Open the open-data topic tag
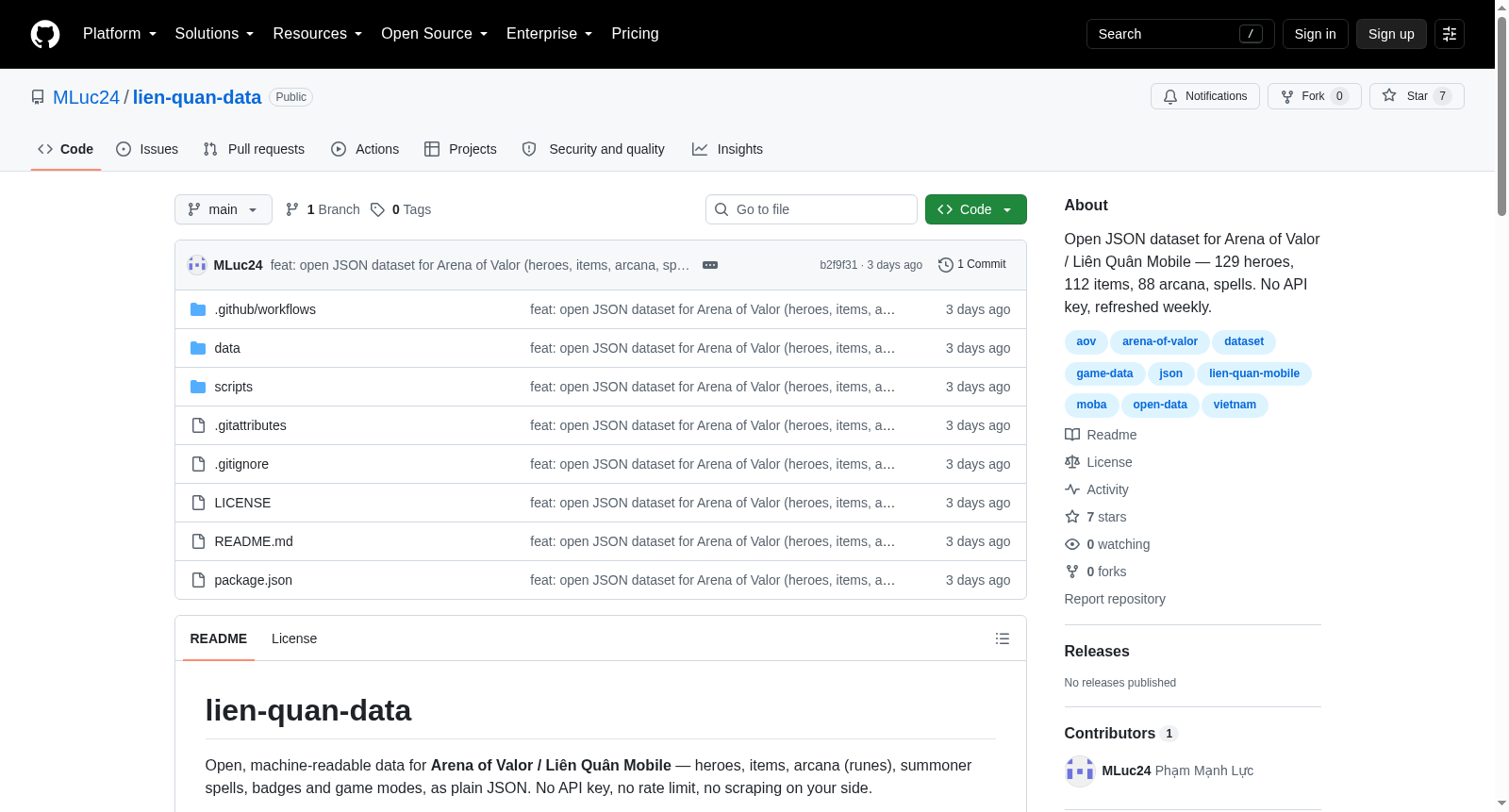The image size is (1509, 812). 1160,405
